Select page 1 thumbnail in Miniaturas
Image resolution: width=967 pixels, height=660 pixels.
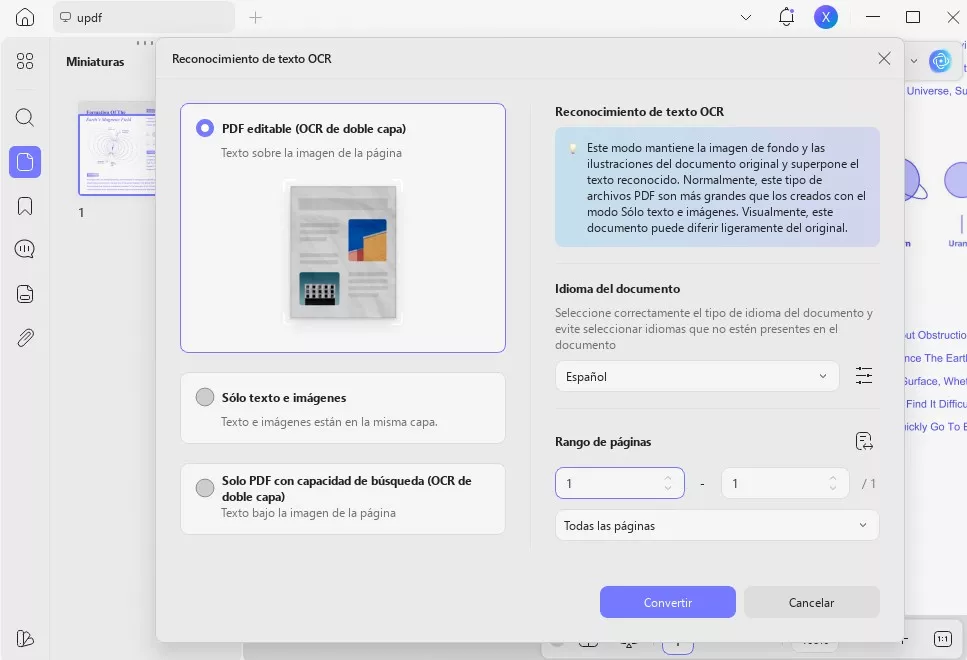click(117, 149)
